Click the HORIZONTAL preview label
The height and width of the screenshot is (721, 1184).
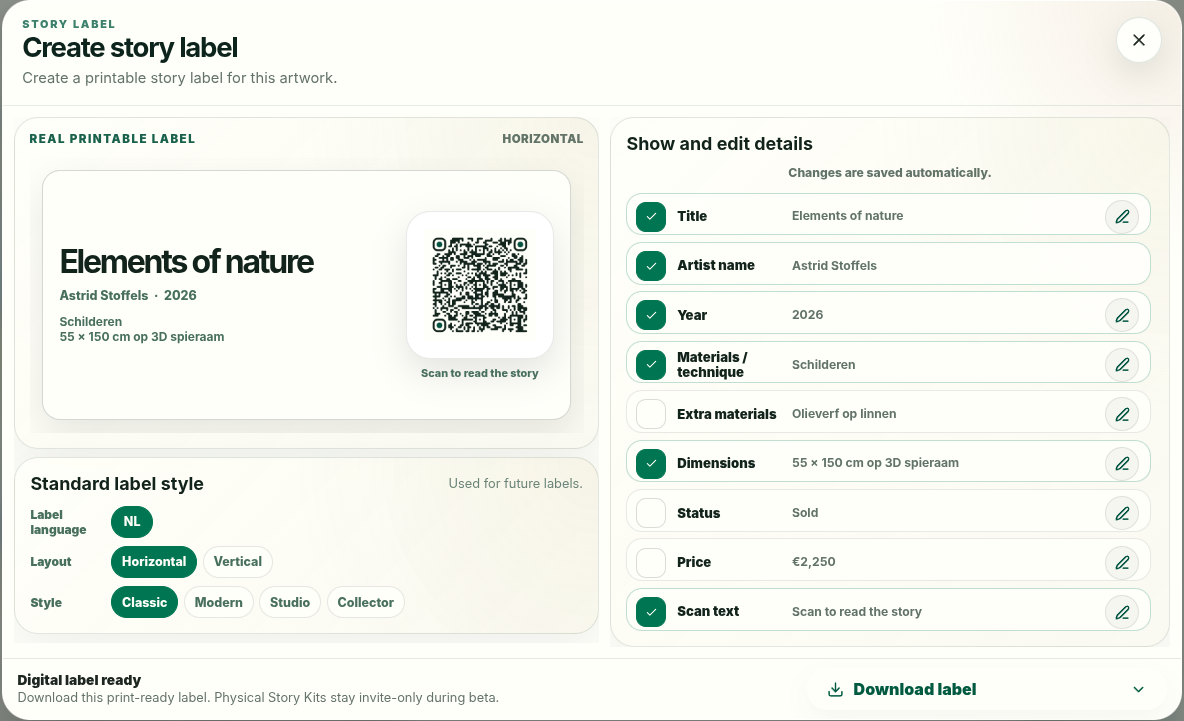(x=542, y=139)
